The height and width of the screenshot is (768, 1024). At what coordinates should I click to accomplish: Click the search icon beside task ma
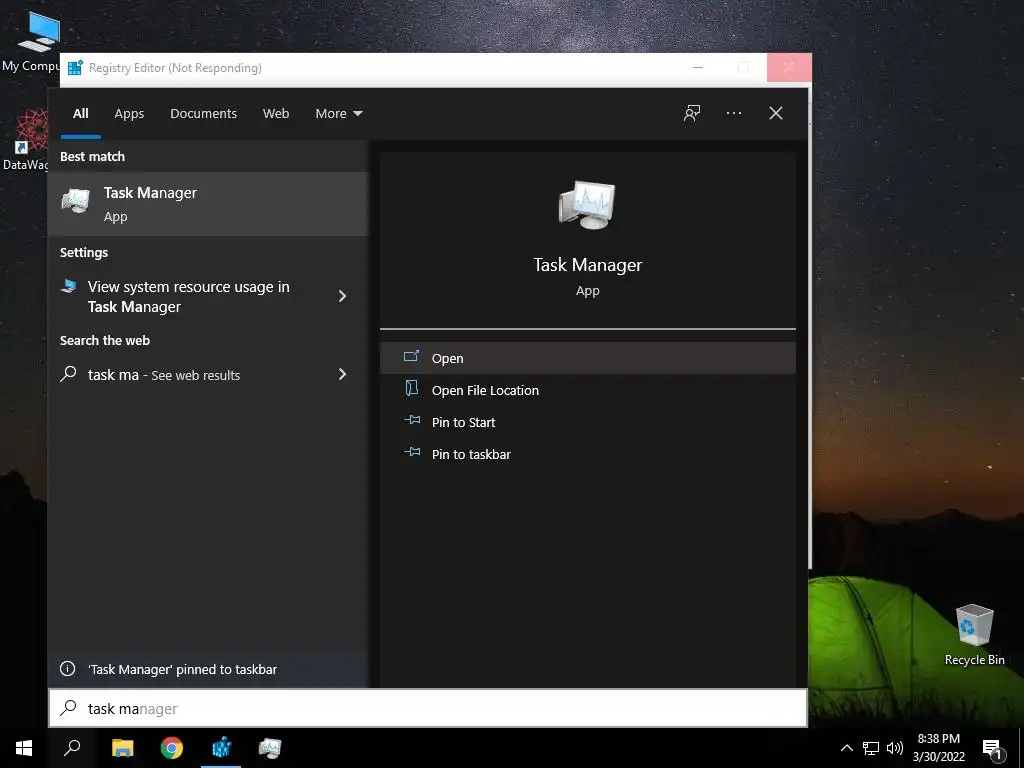(68, 374)
